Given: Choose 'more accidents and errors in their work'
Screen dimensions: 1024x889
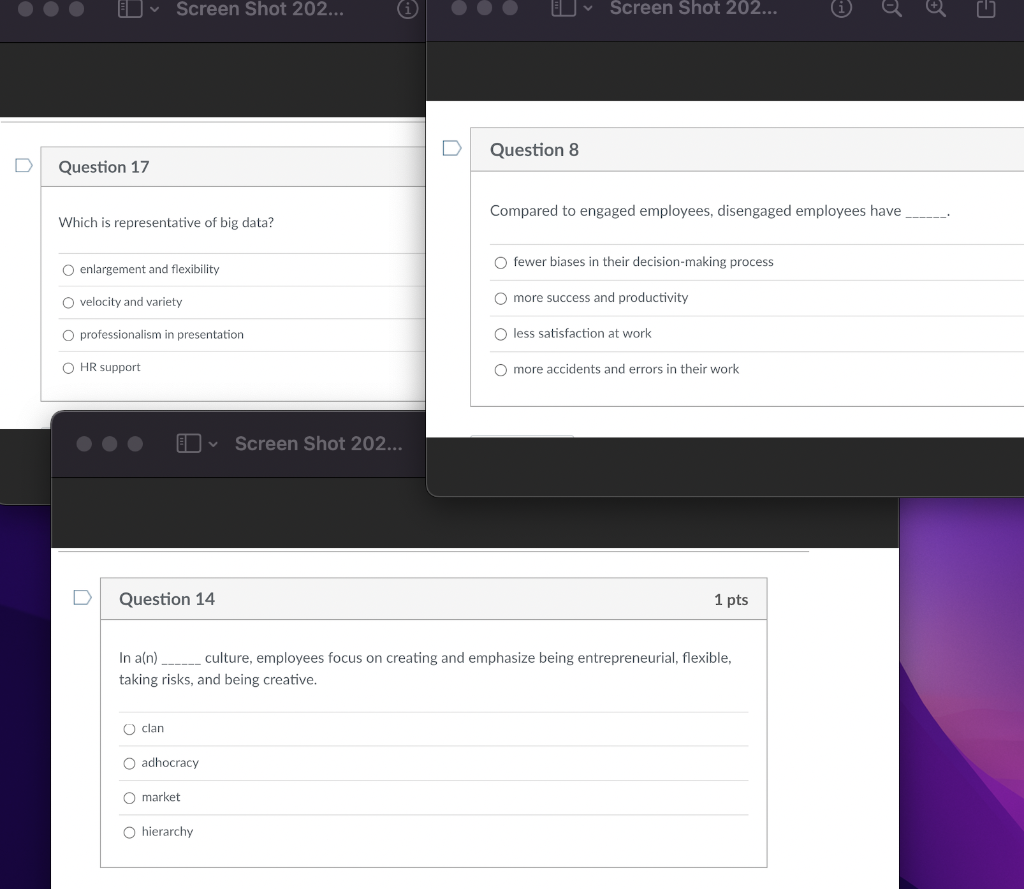Looking at the screenshot, I should [500, 370].
